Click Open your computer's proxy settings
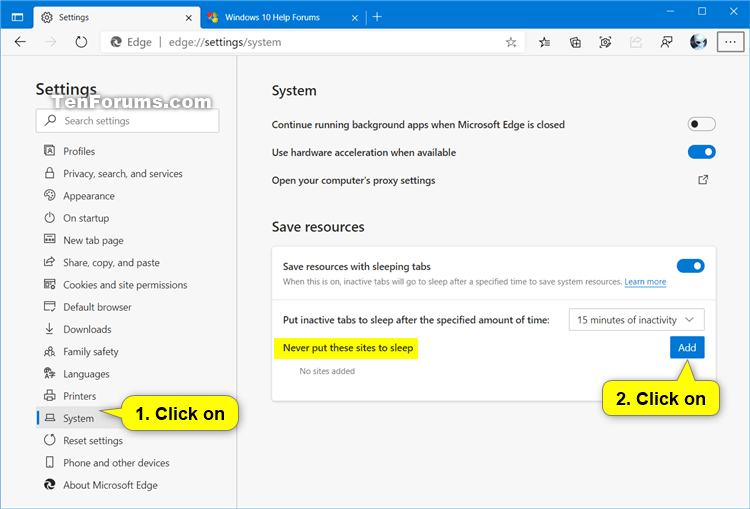Image resolution: width=750 pixels, height=509 pixels. [353, 180]
